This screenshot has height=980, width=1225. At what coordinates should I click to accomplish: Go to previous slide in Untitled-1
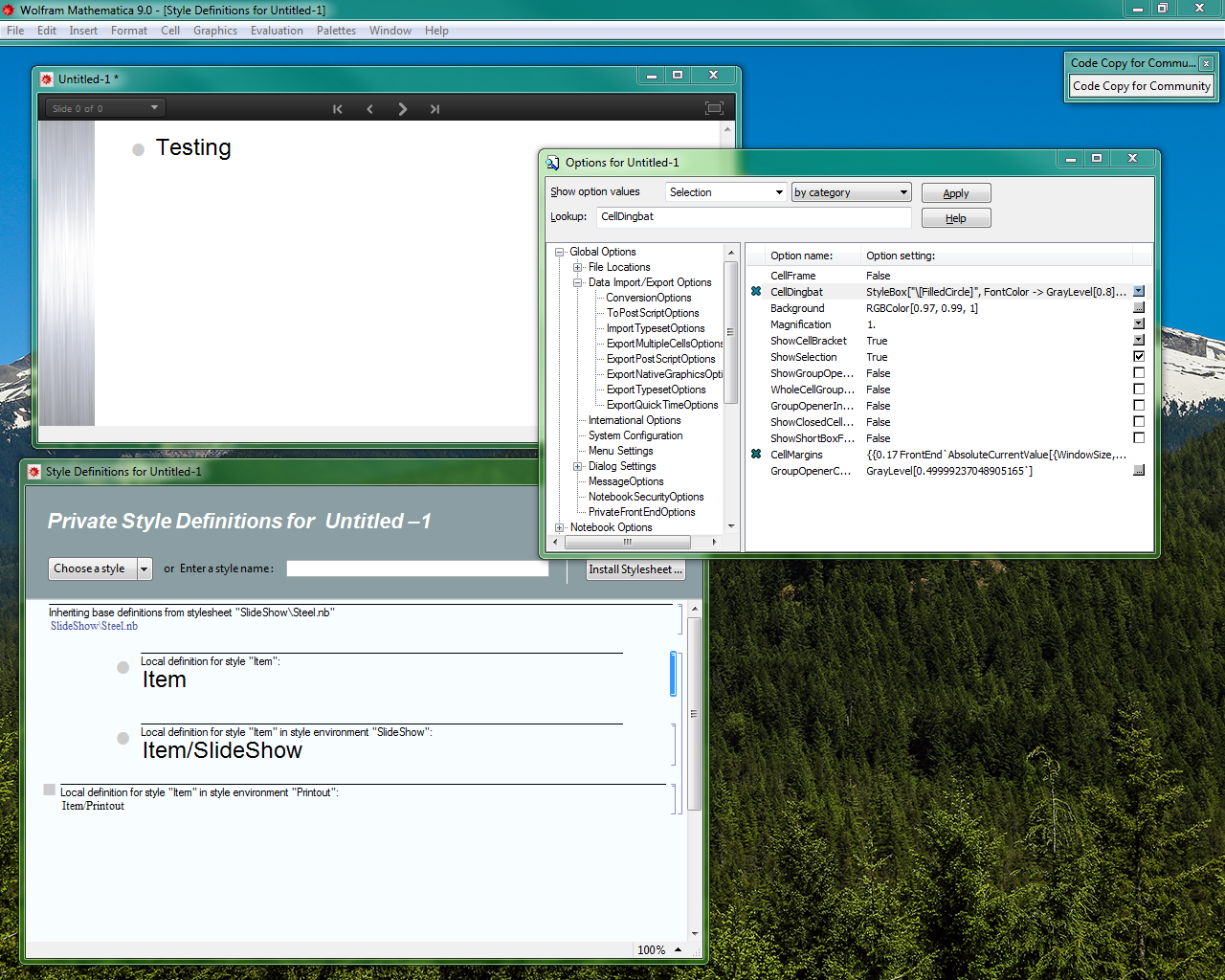click(369, 109)
